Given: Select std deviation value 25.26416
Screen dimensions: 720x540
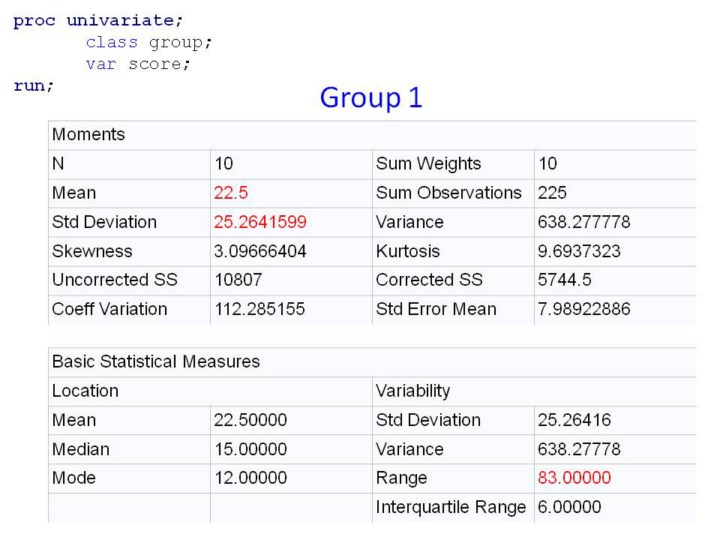Looking at the screenshot, I should (574, 420).
